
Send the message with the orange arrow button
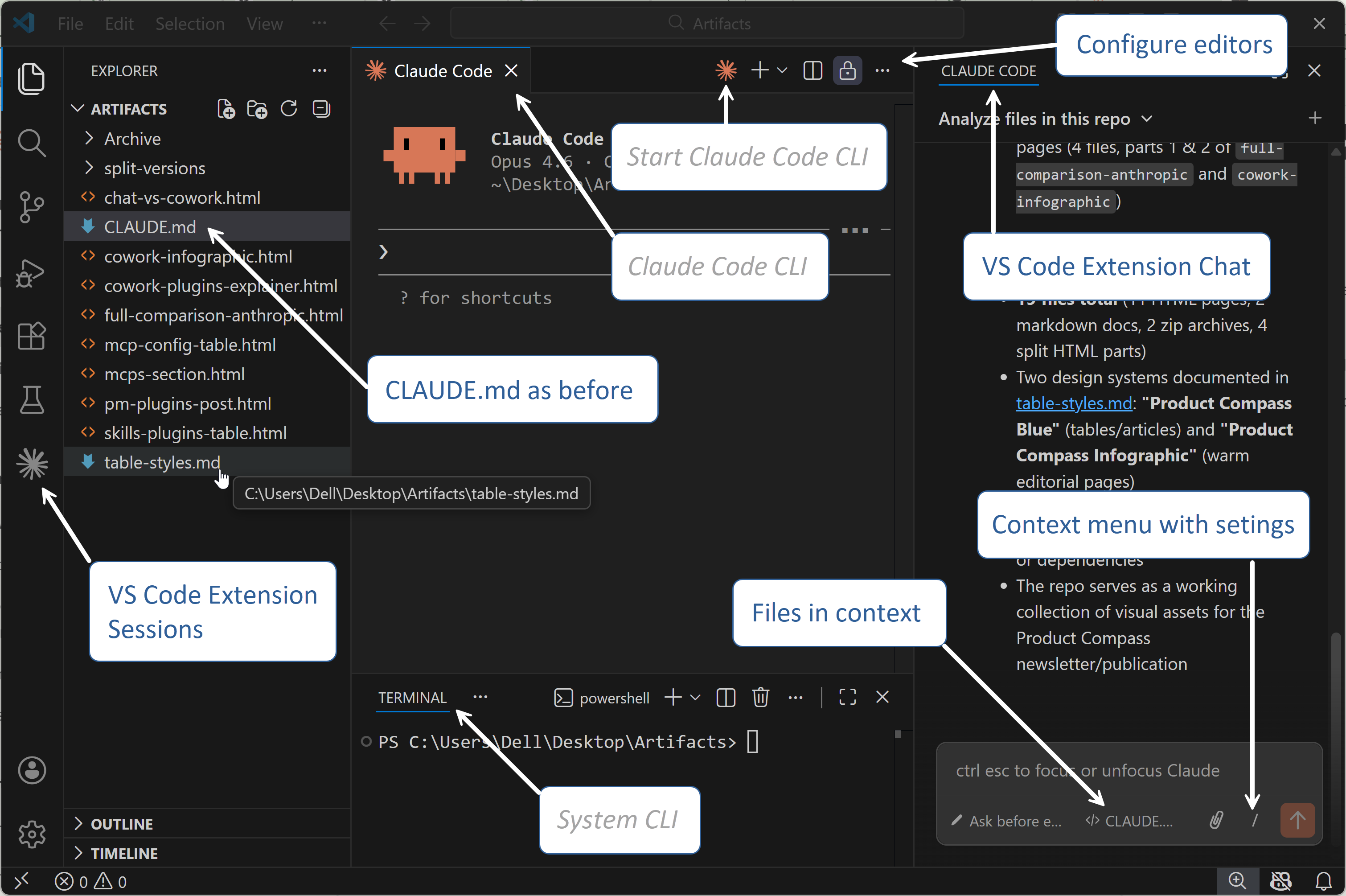[1297, 821]
